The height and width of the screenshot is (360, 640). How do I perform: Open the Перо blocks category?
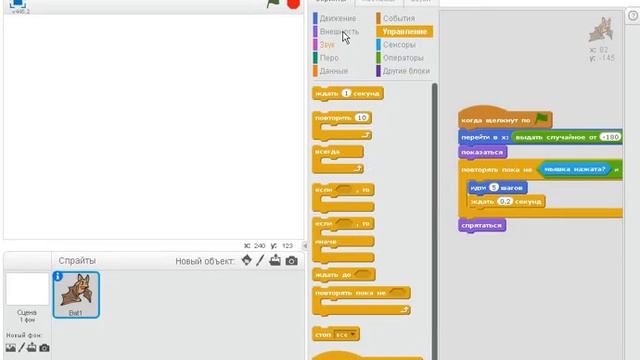click(x=329, y=58)
